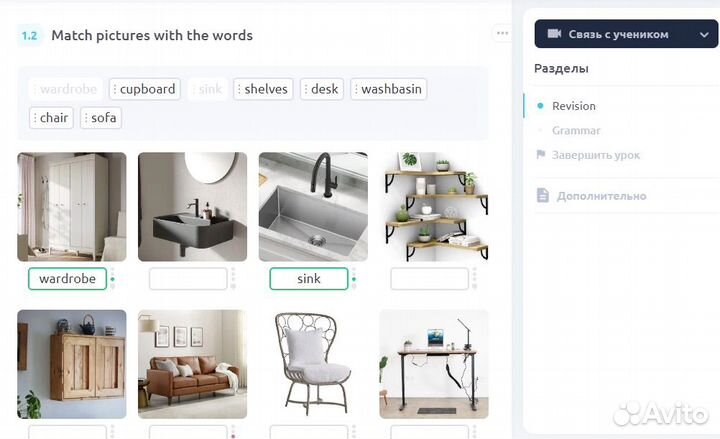The height and width of the screenshot is (439, 720).
Task: Click the drag handle on cupboard chip
Action: pyautogui.click(x=115, y=89)
